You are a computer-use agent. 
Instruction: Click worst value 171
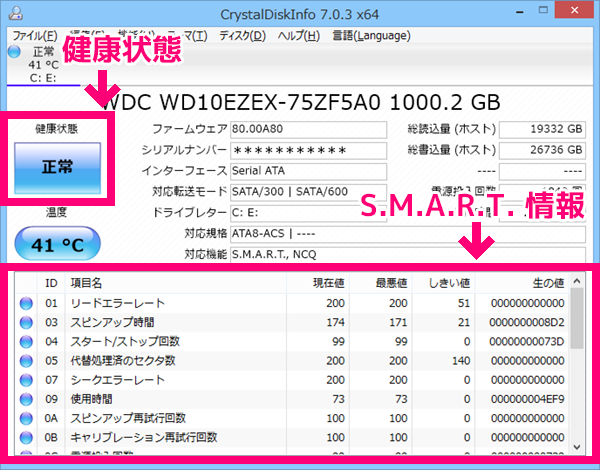[398, 322]
